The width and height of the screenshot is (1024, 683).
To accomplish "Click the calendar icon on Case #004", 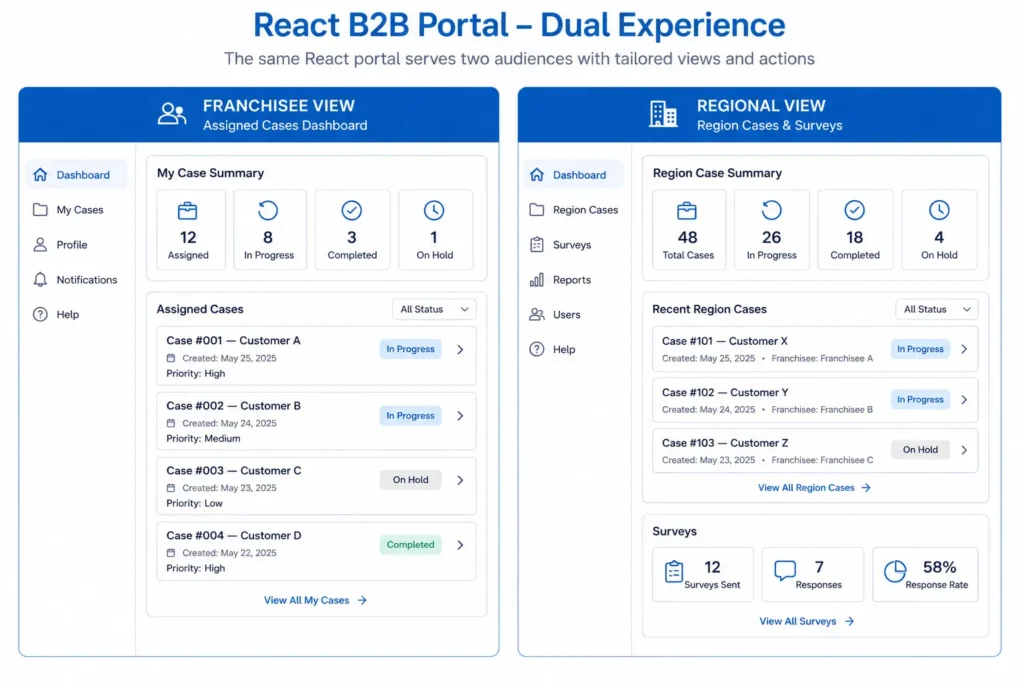I will (171, 552).
